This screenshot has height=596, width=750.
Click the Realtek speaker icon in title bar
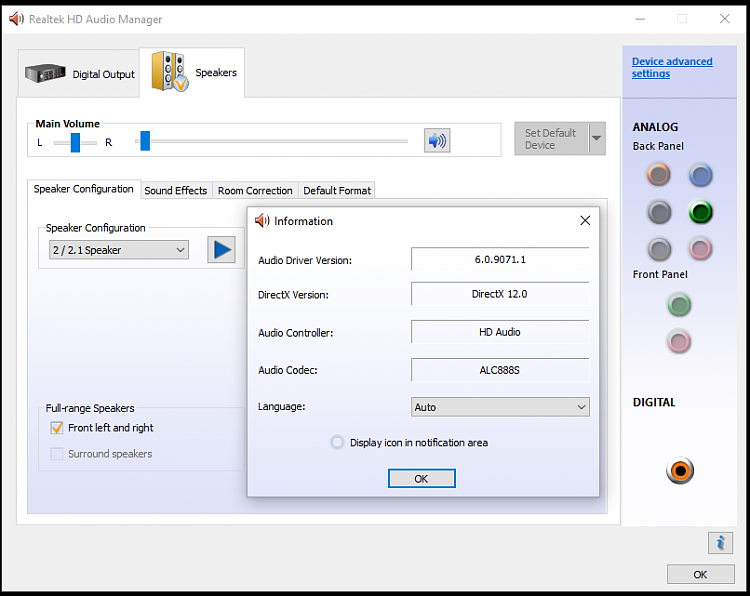(16, 19)
